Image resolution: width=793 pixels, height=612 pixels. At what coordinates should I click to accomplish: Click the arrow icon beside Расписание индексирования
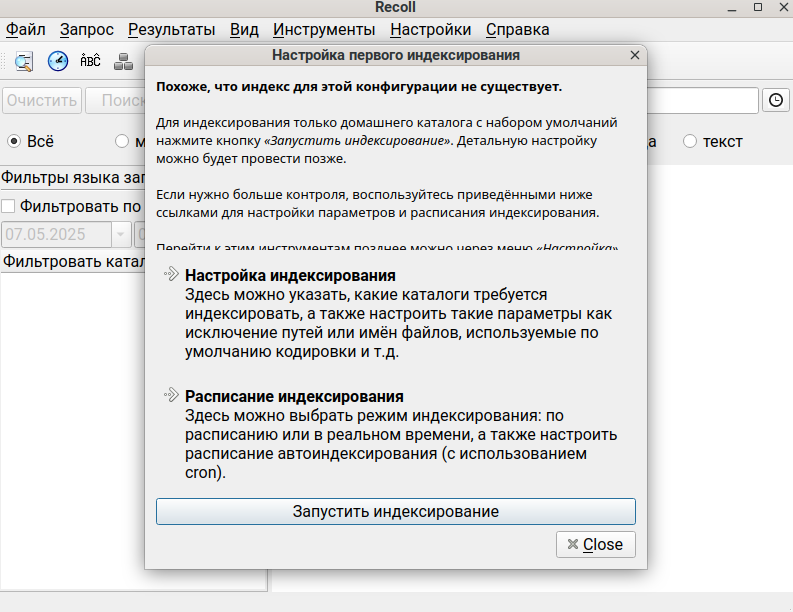coord(171,395)
